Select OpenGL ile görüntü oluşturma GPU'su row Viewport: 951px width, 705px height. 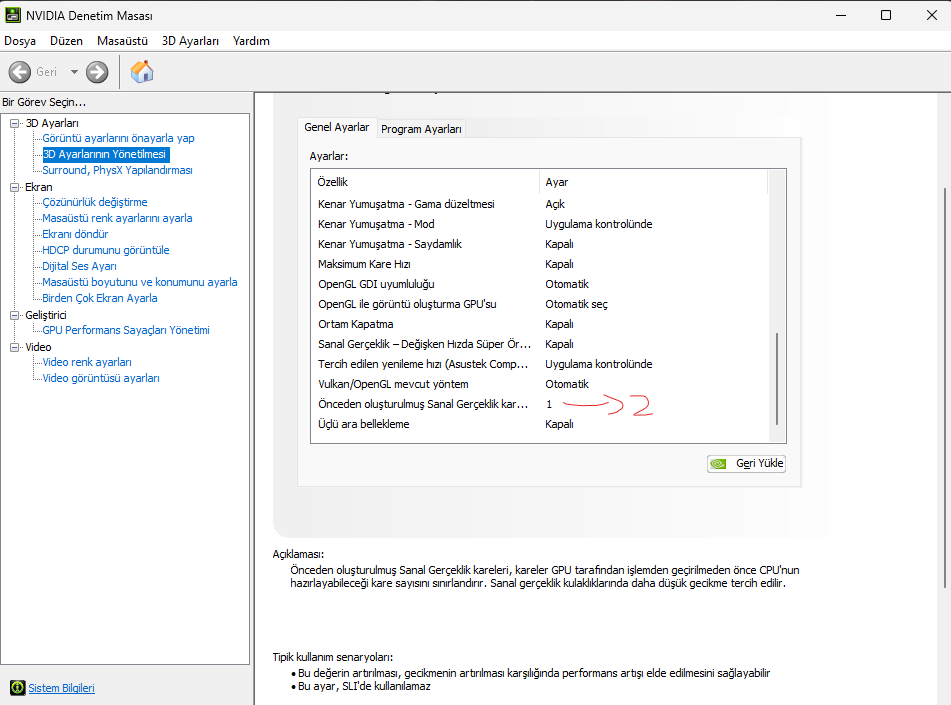pyautogui.click(x=540, y=305)
